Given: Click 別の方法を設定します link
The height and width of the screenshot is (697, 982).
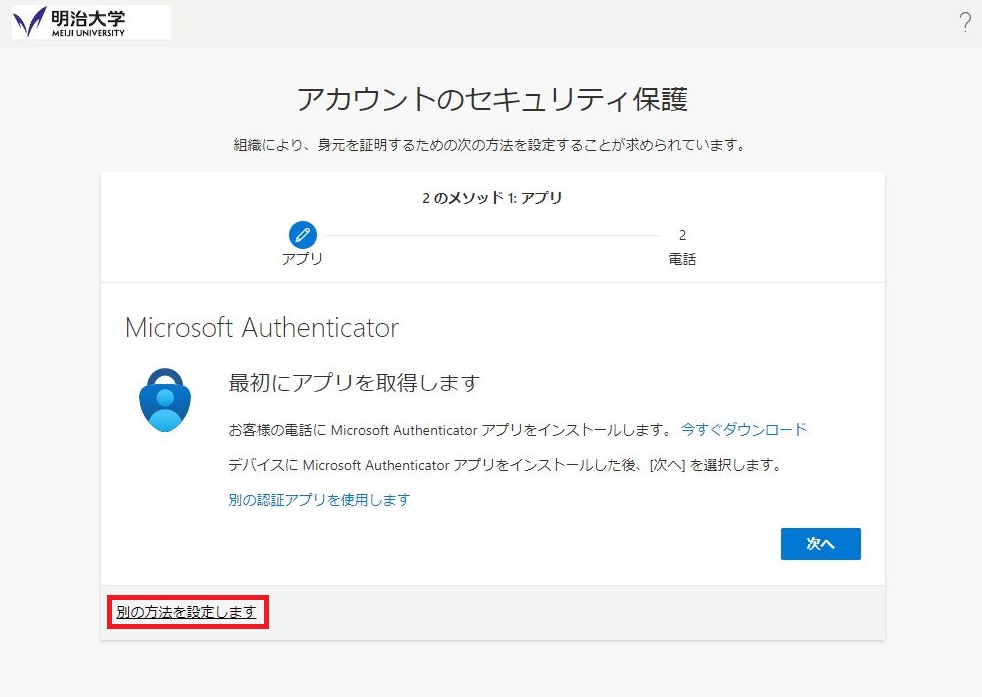Looking at the screenshot, I should point(187,612).
